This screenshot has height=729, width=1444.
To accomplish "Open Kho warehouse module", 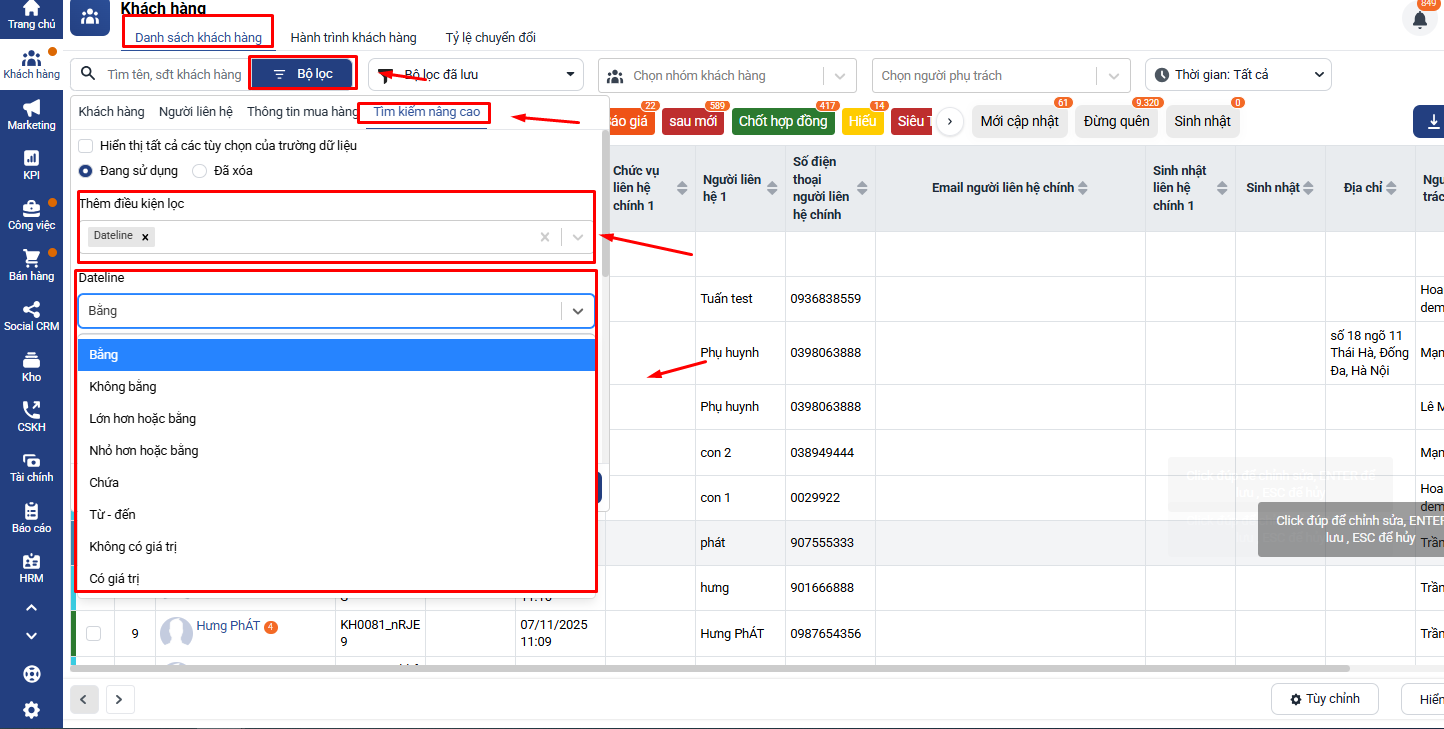I will [31, 367].
